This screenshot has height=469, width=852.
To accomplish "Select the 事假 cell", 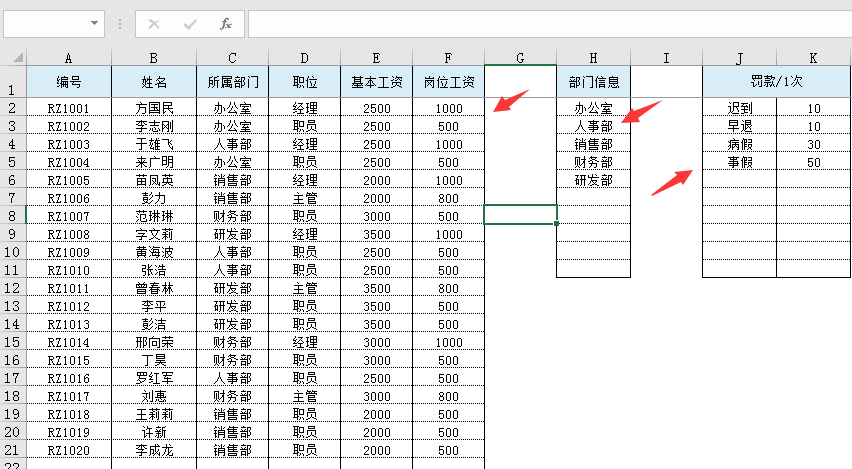I will coord(740,162).
